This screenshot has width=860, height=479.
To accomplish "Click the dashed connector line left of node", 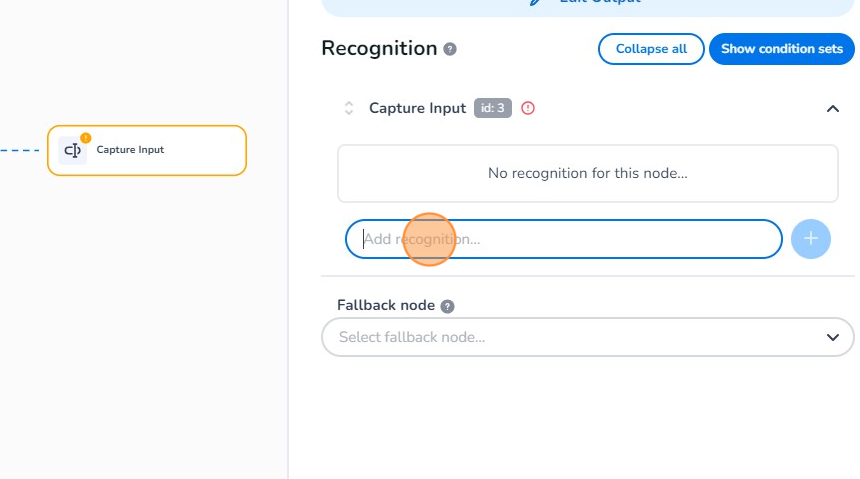I will [x=20, y=151].
